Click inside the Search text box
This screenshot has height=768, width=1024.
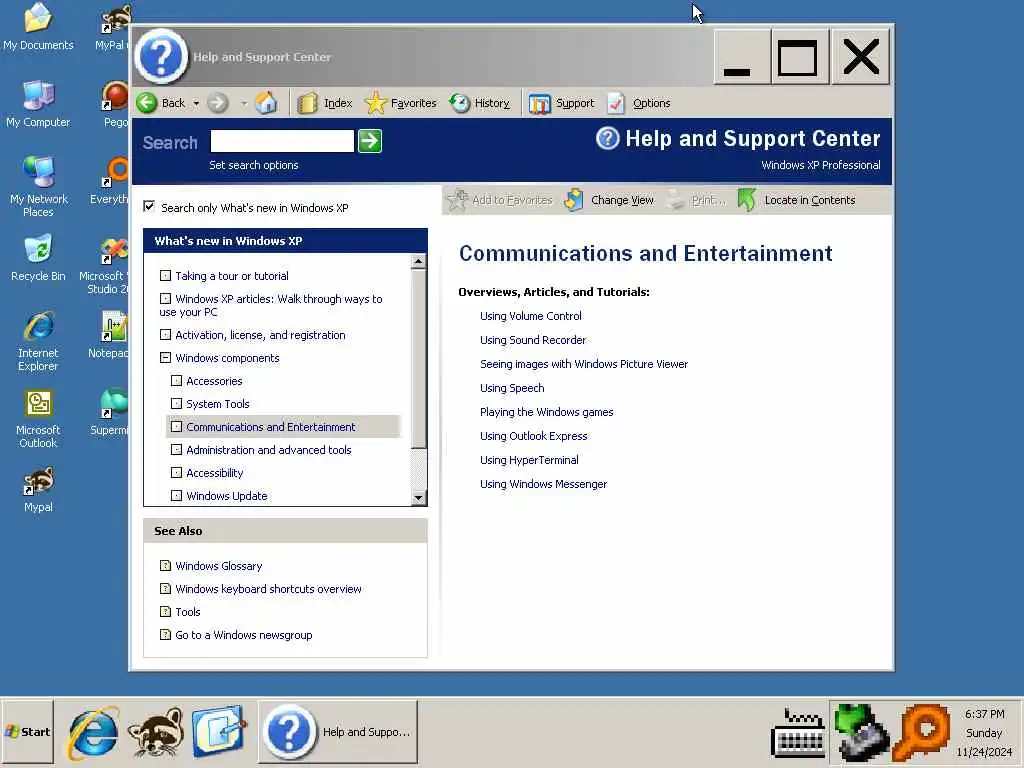[x=282, y=141]
